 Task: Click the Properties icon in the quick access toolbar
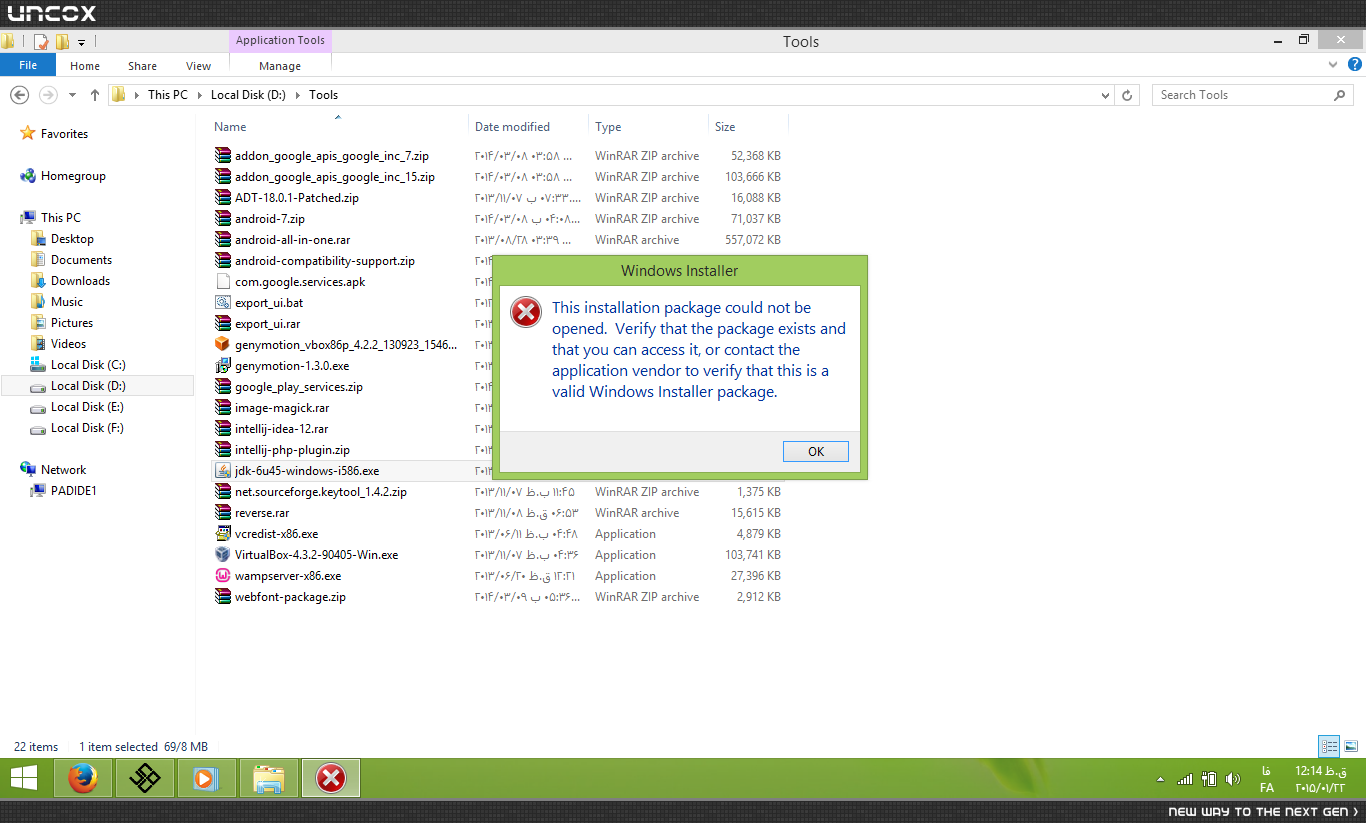point(41,41)
